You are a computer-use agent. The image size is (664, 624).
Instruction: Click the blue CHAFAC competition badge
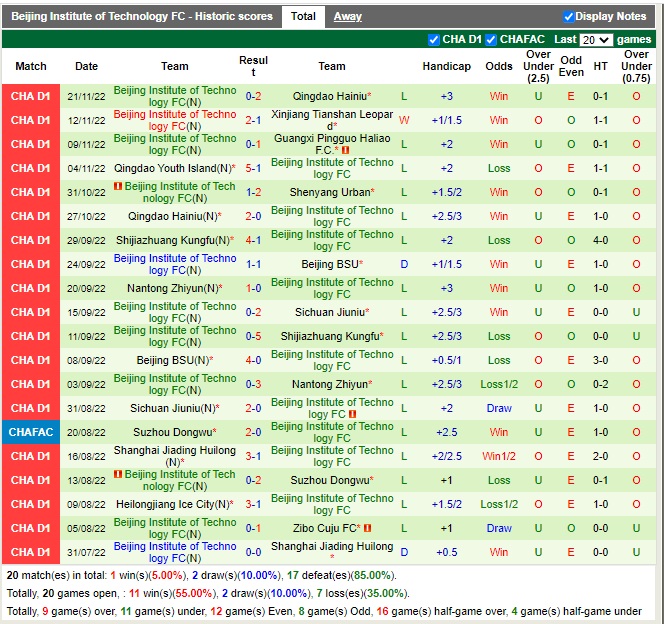click(x=30, y=432)
